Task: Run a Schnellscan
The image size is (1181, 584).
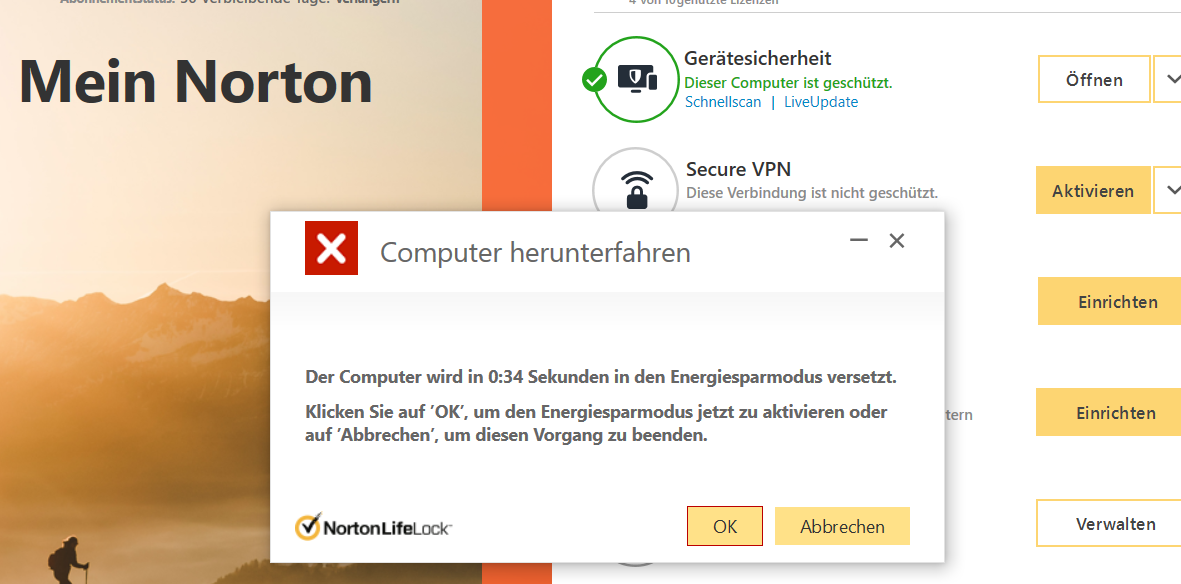Action: point(723,101)
